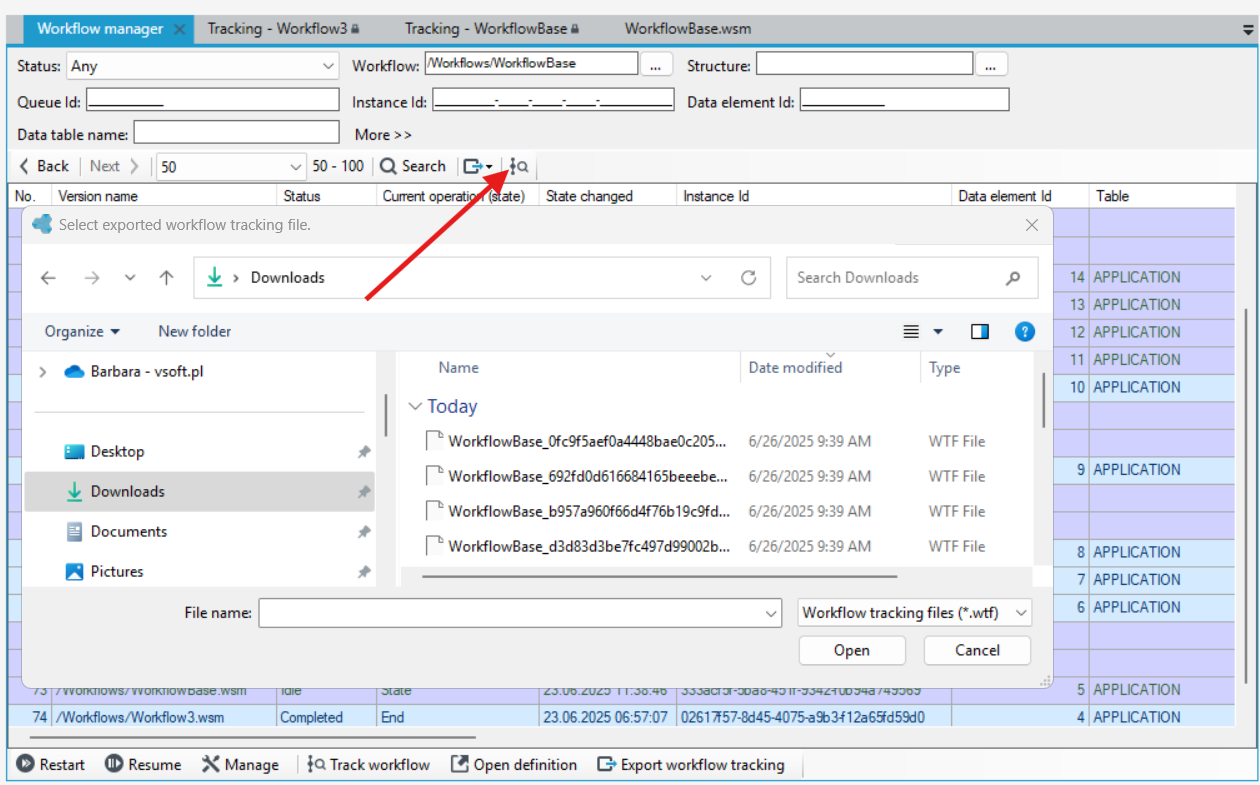Image resolution: width=1260 pixels, height=785 pixels.
Task: Go up one folder level in file dialog
Action: point(167,278)
